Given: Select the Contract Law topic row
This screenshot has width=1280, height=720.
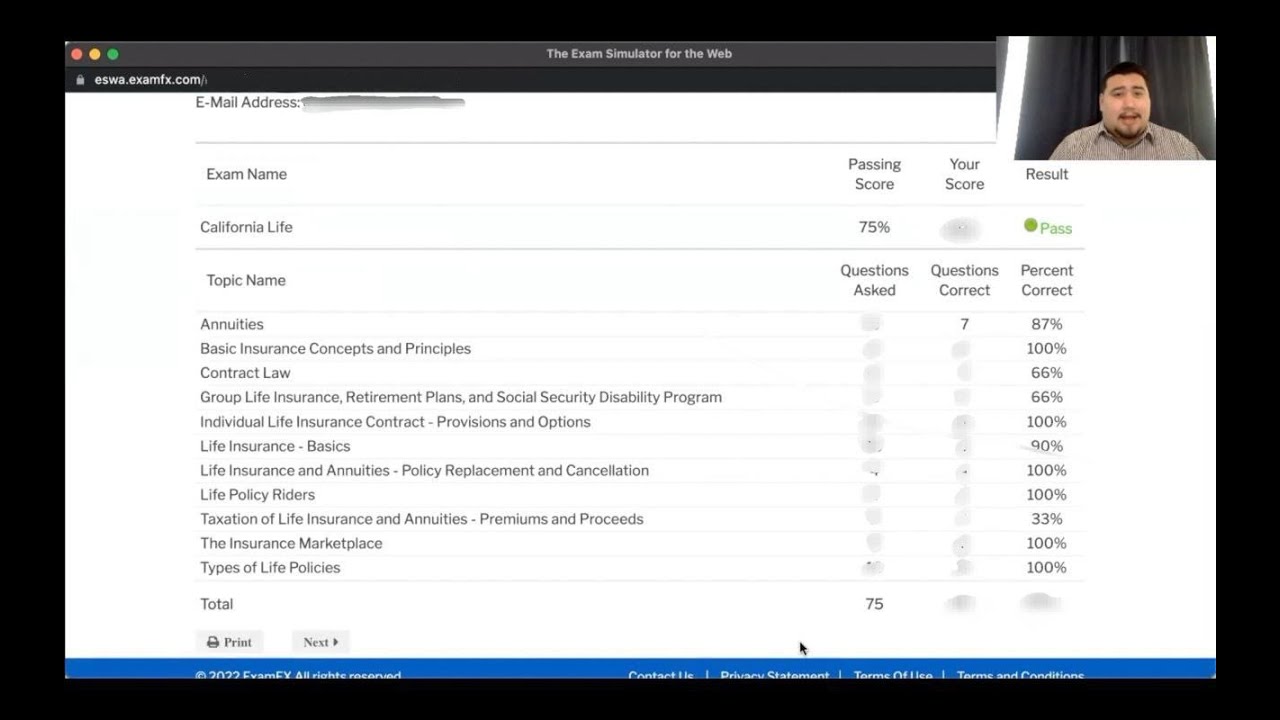Looking at the screenshot, I should click(245, 373).
